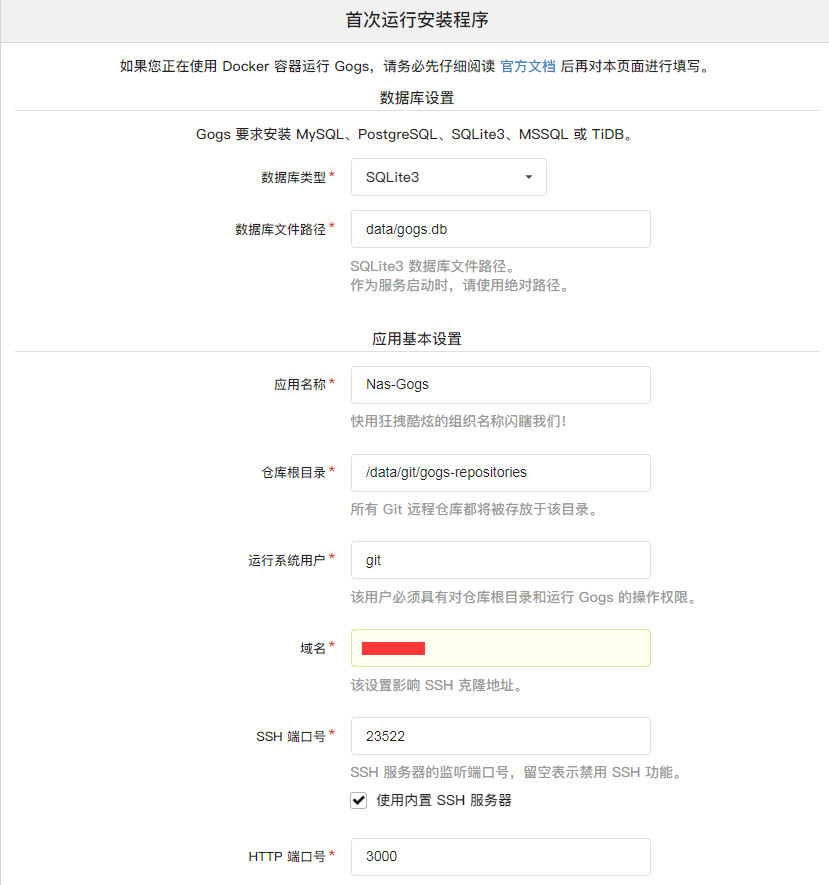The image size is (829, 885).
Task: Click the HTTP 端口号 label
Action: point(287,856)
